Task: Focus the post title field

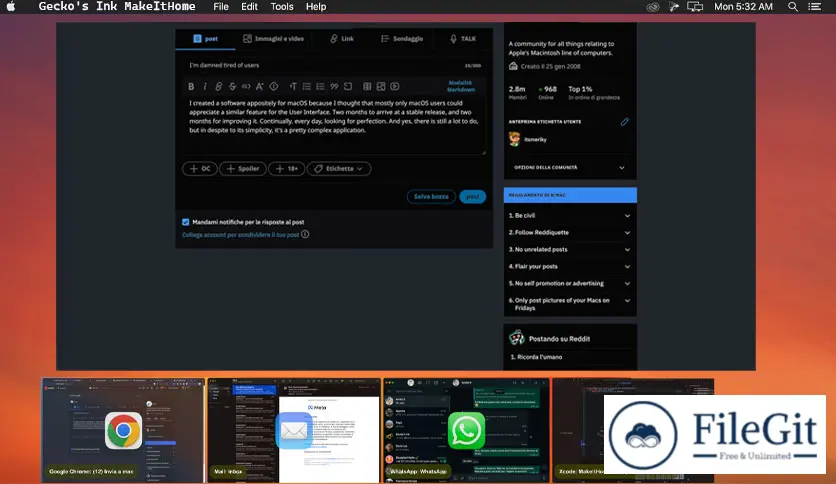Action: [334, 65]
